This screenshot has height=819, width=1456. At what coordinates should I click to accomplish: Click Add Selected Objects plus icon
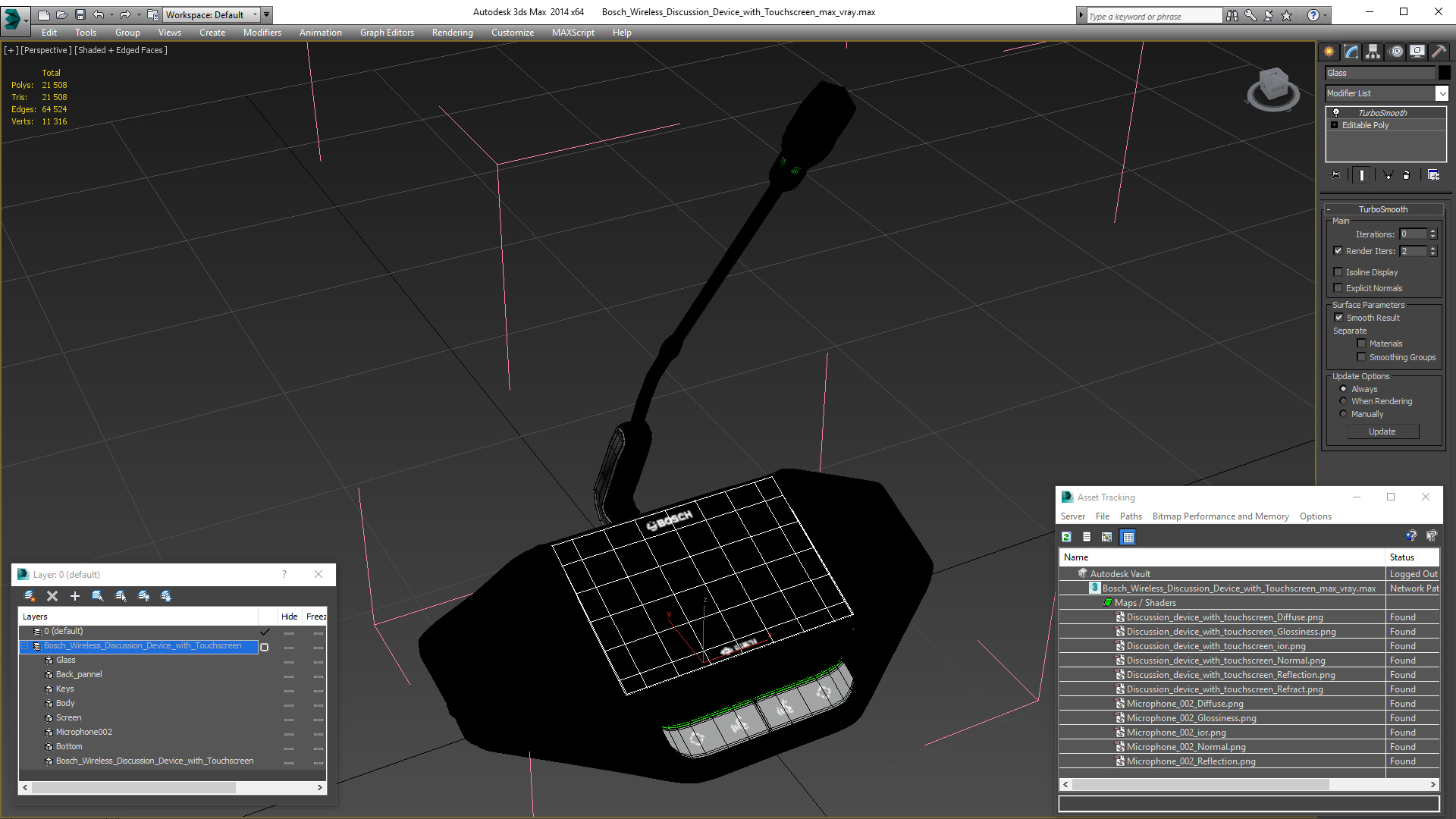[x=75, y=596]
